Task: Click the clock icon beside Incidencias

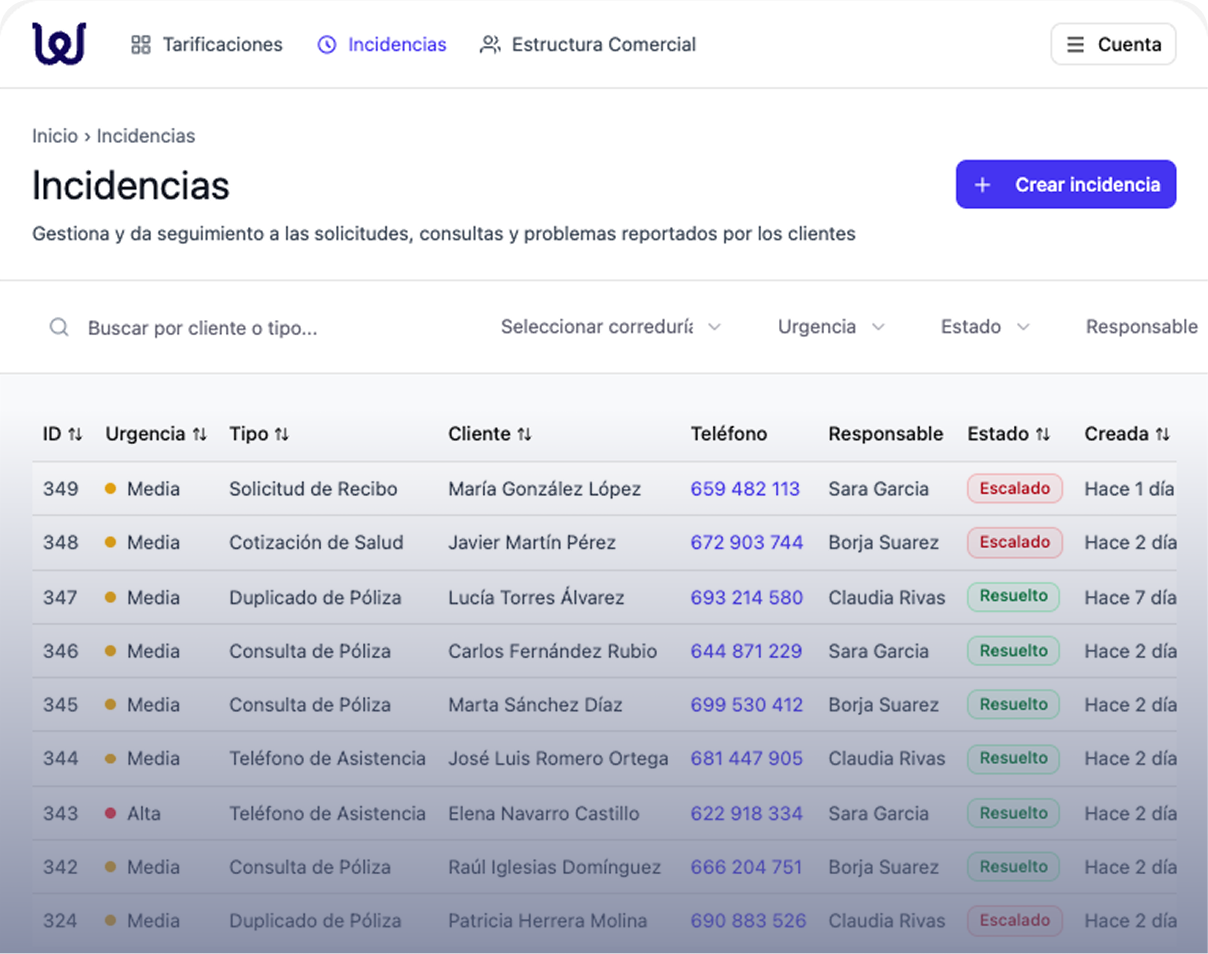Action: tap(327, 45)
